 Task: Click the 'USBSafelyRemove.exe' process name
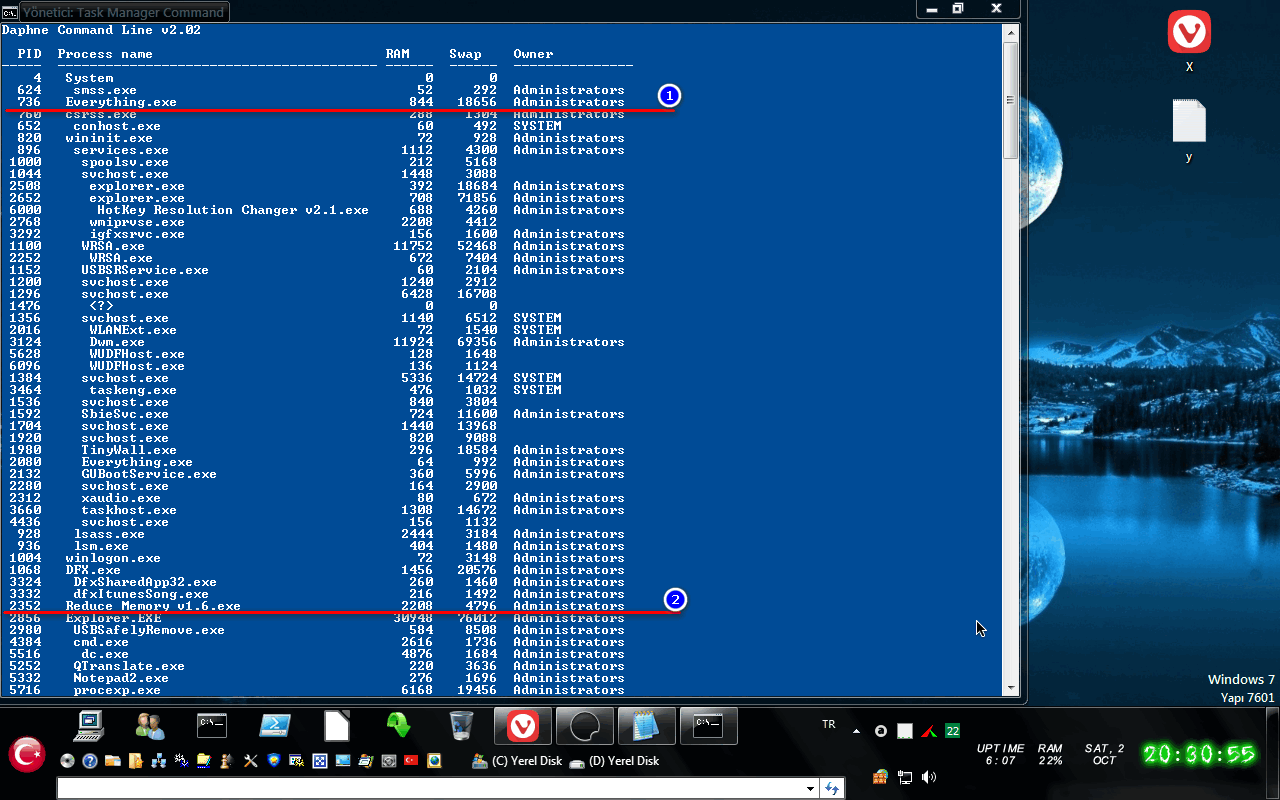[149, 630]
